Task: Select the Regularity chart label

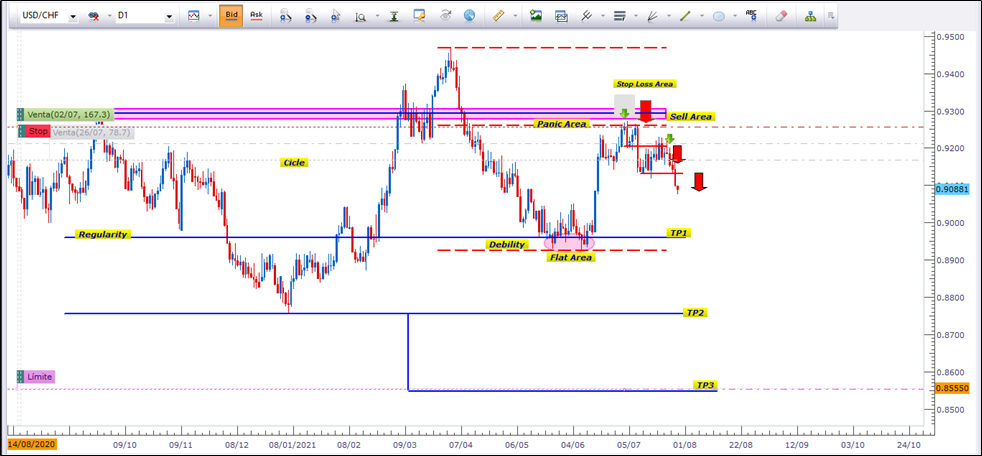Action: coord(103,234)
